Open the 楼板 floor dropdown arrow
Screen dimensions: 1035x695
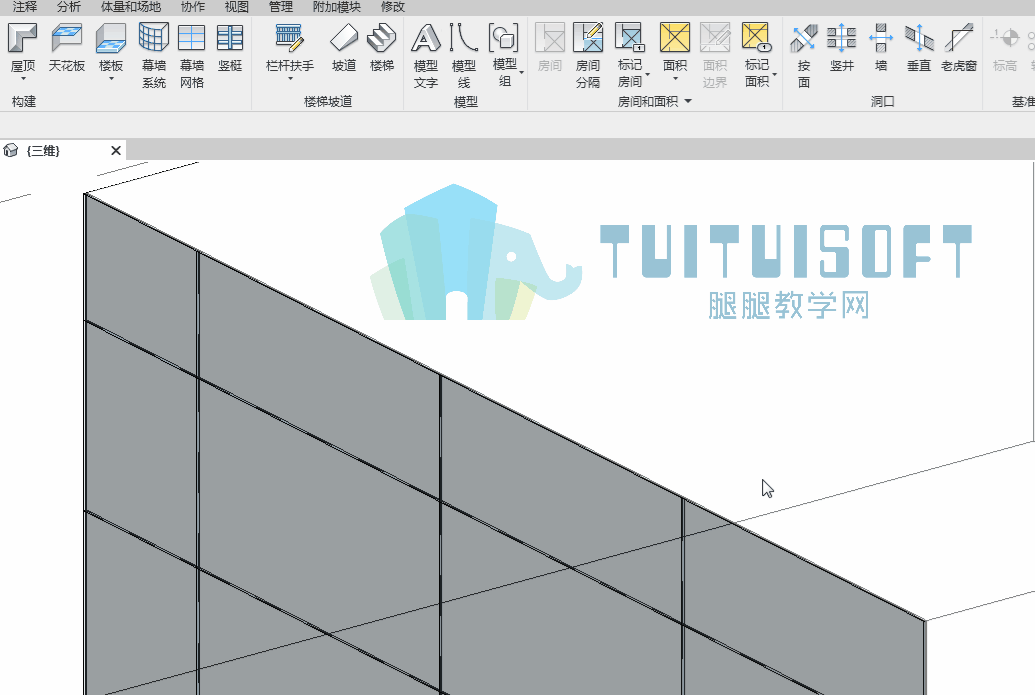coord(111,79)
